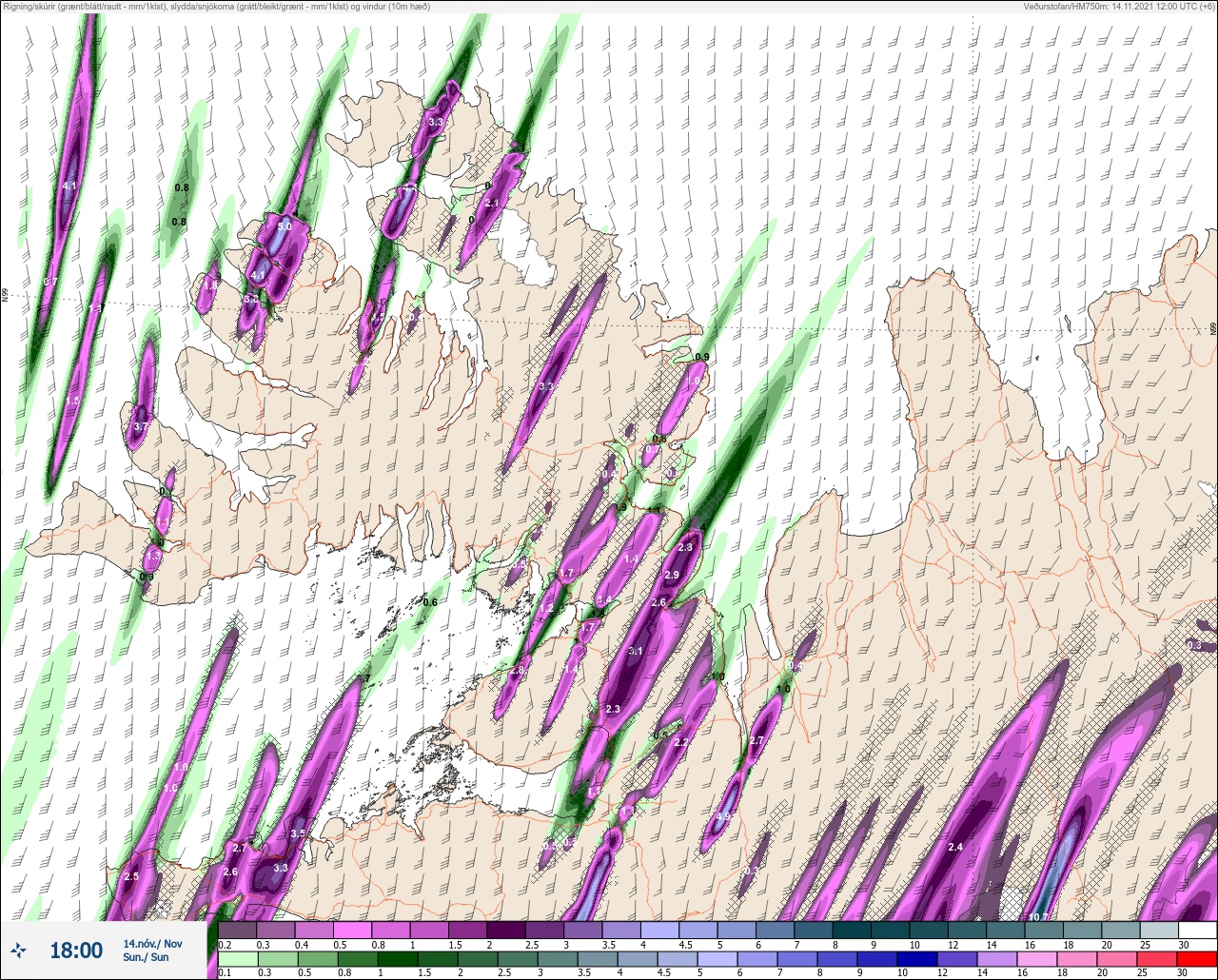Image resolution: width=1218 pixels, height=980 pixels.
Task: Click the 5.0 precipitation value on map
Action: pyautogui.click(x=284, y=227)
